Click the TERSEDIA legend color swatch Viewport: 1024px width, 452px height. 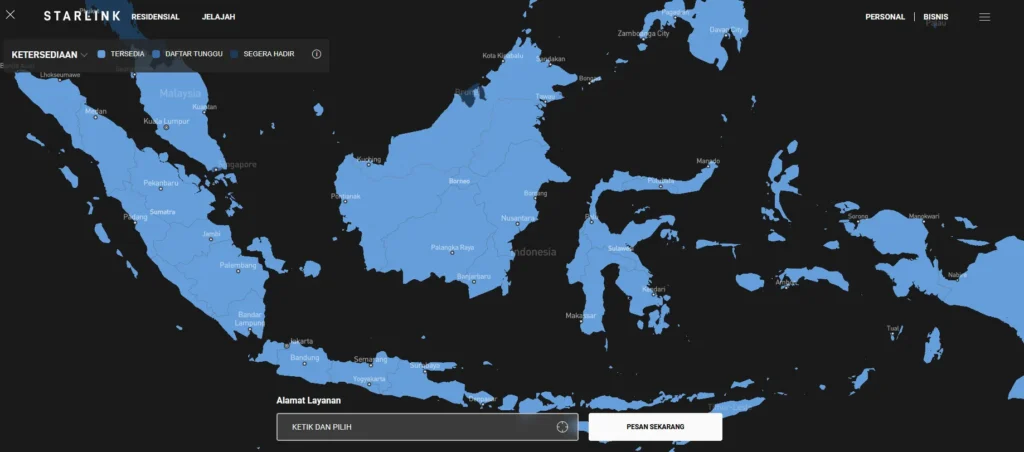102,54
